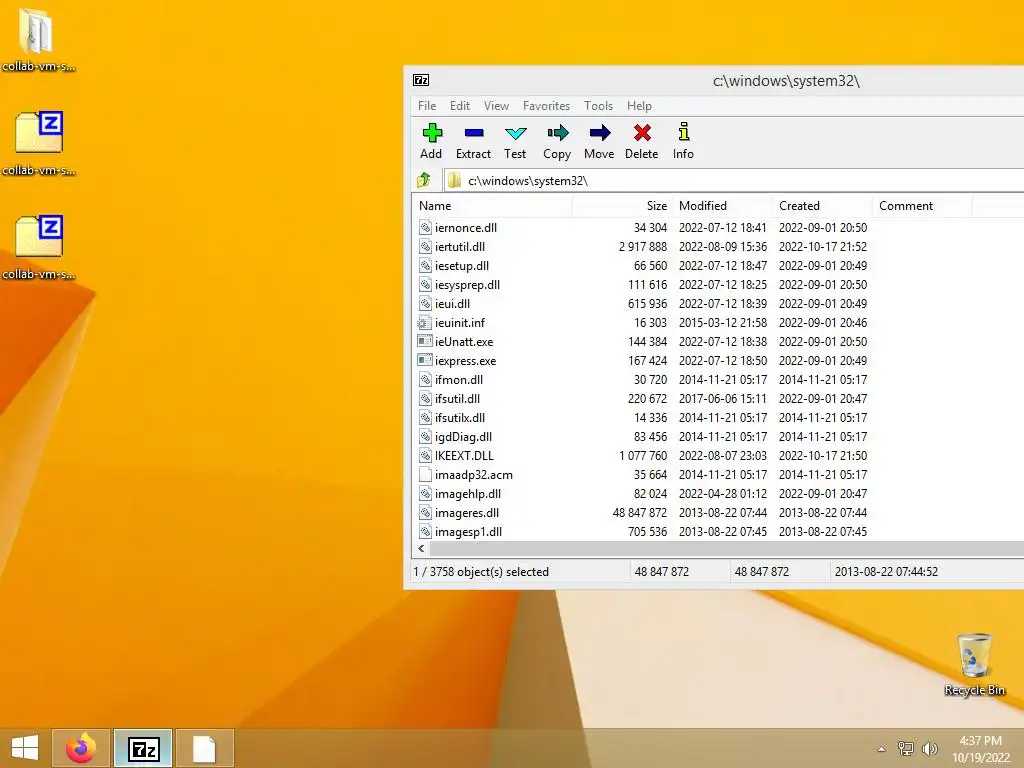Sort by the Size column header
Viewport: 1024px width, 768px height.
(x=622, y=206)
